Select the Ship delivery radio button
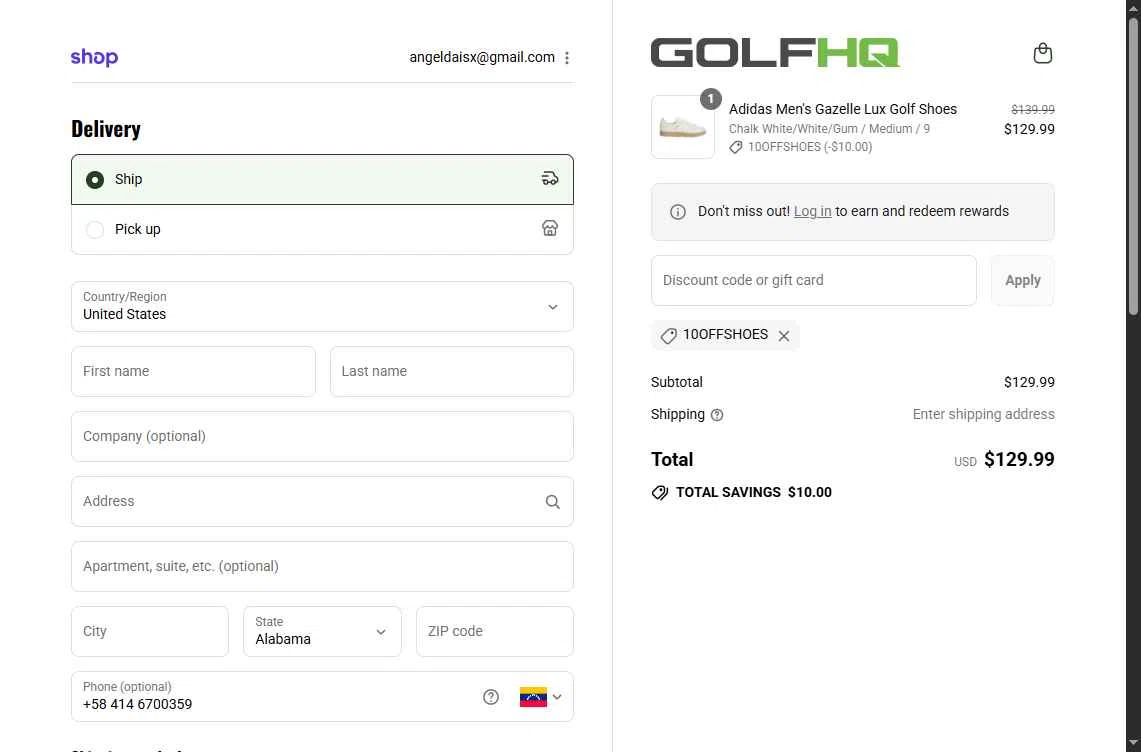Image resolution: width=1141 pixels, height=752 pixels. click(x=95, y=180)
